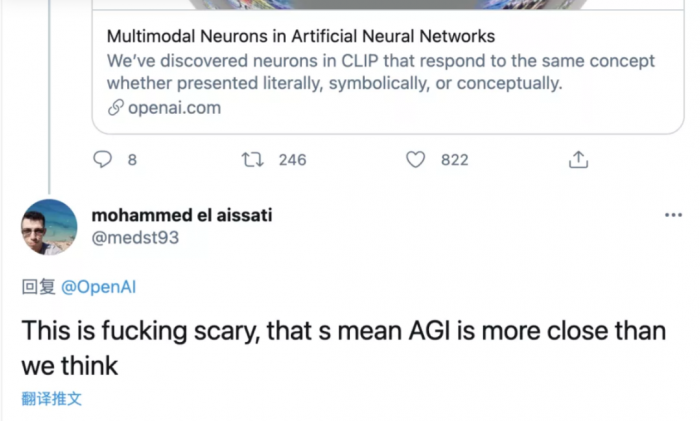
Task: Click the like count 822
Action: coord(454,159)
